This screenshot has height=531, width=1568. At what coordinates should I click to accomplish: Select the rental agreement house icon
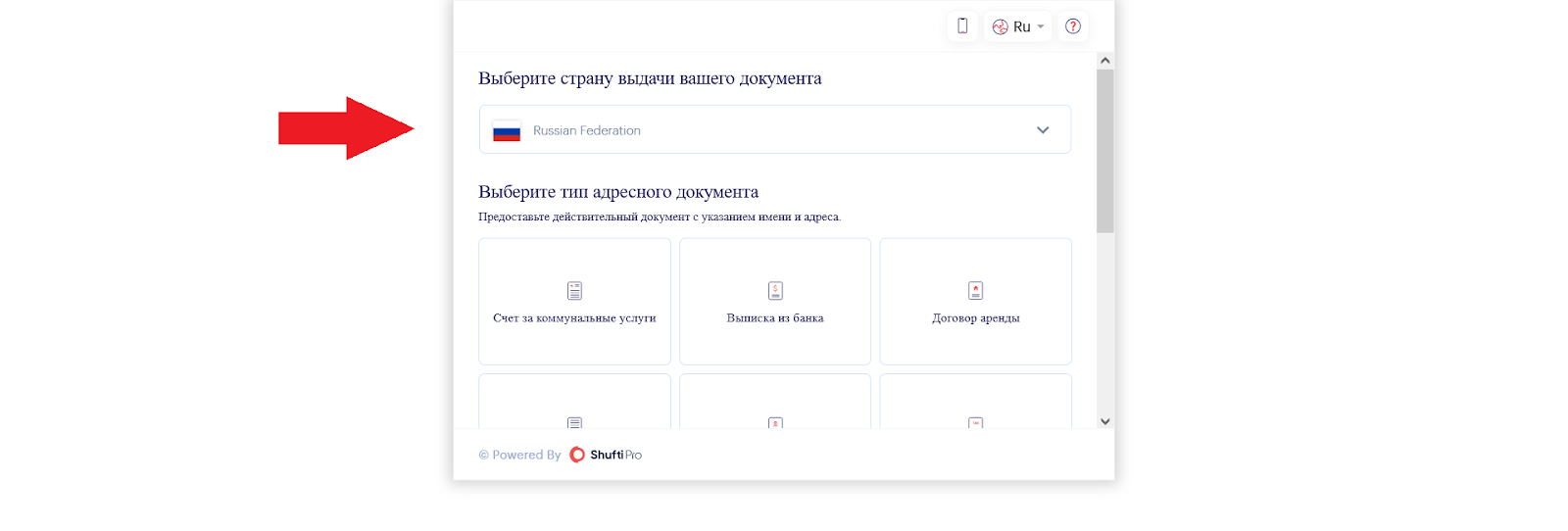(x=975, y=291)
